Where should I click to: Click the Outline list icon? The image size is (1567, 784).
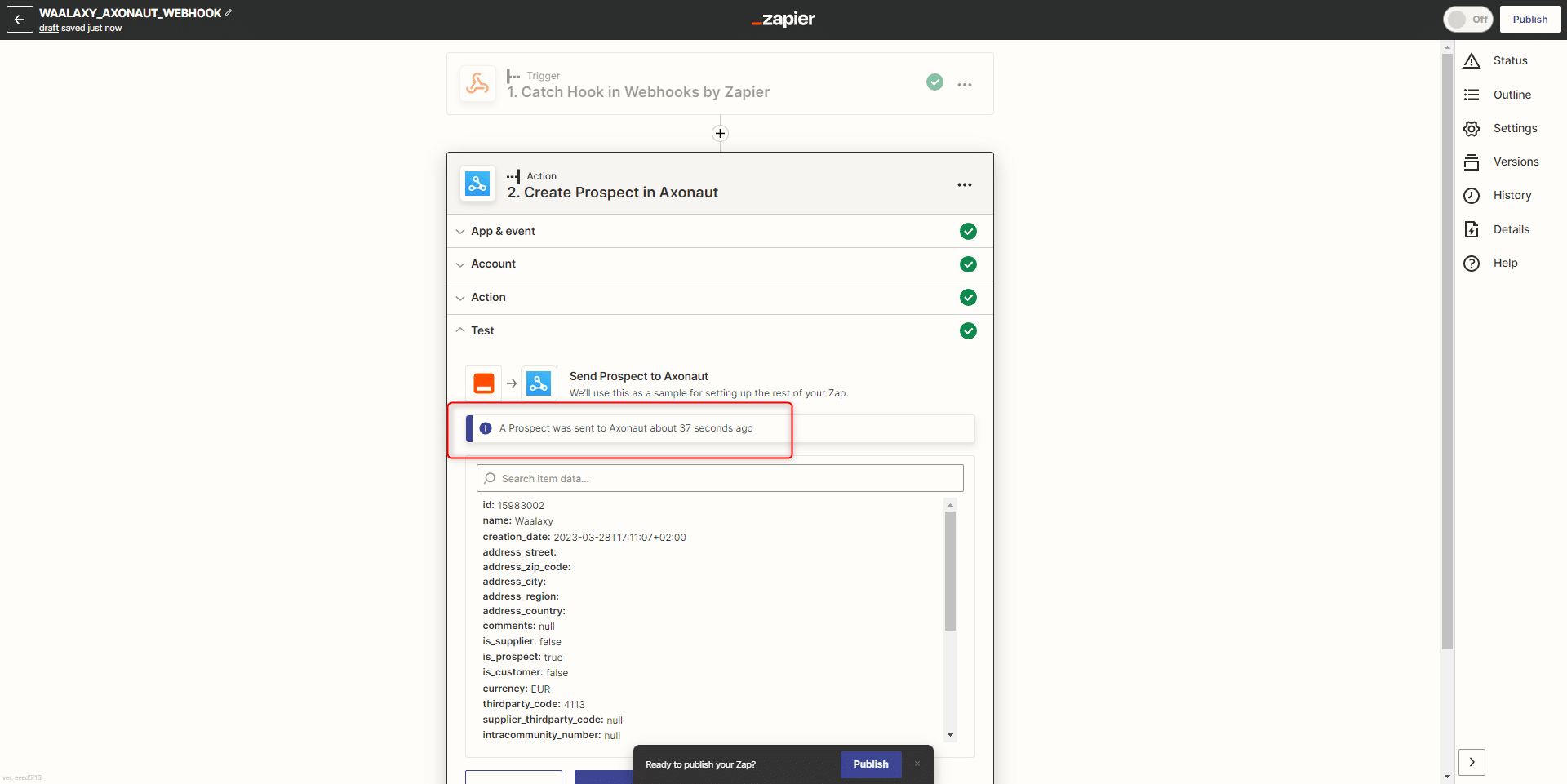click(x=1472, y=95)
